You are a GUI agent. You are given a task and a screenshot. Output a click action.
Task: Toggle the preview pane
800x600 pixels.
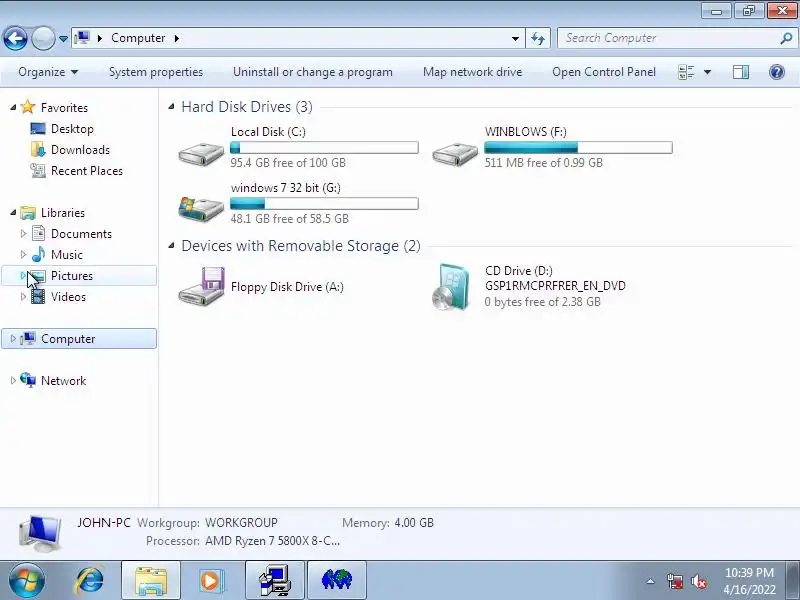[741, 72]
